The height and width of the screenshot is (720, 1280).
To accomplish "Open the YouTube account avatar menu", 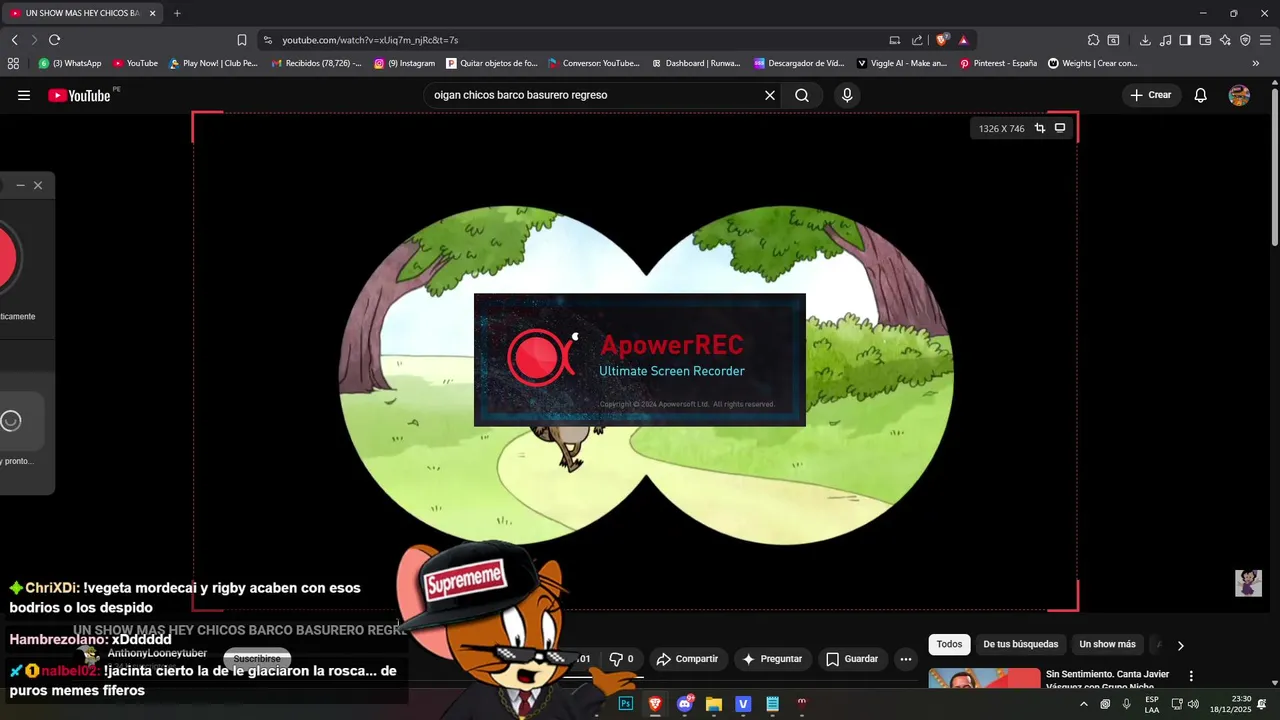I will coord(1239,95).
